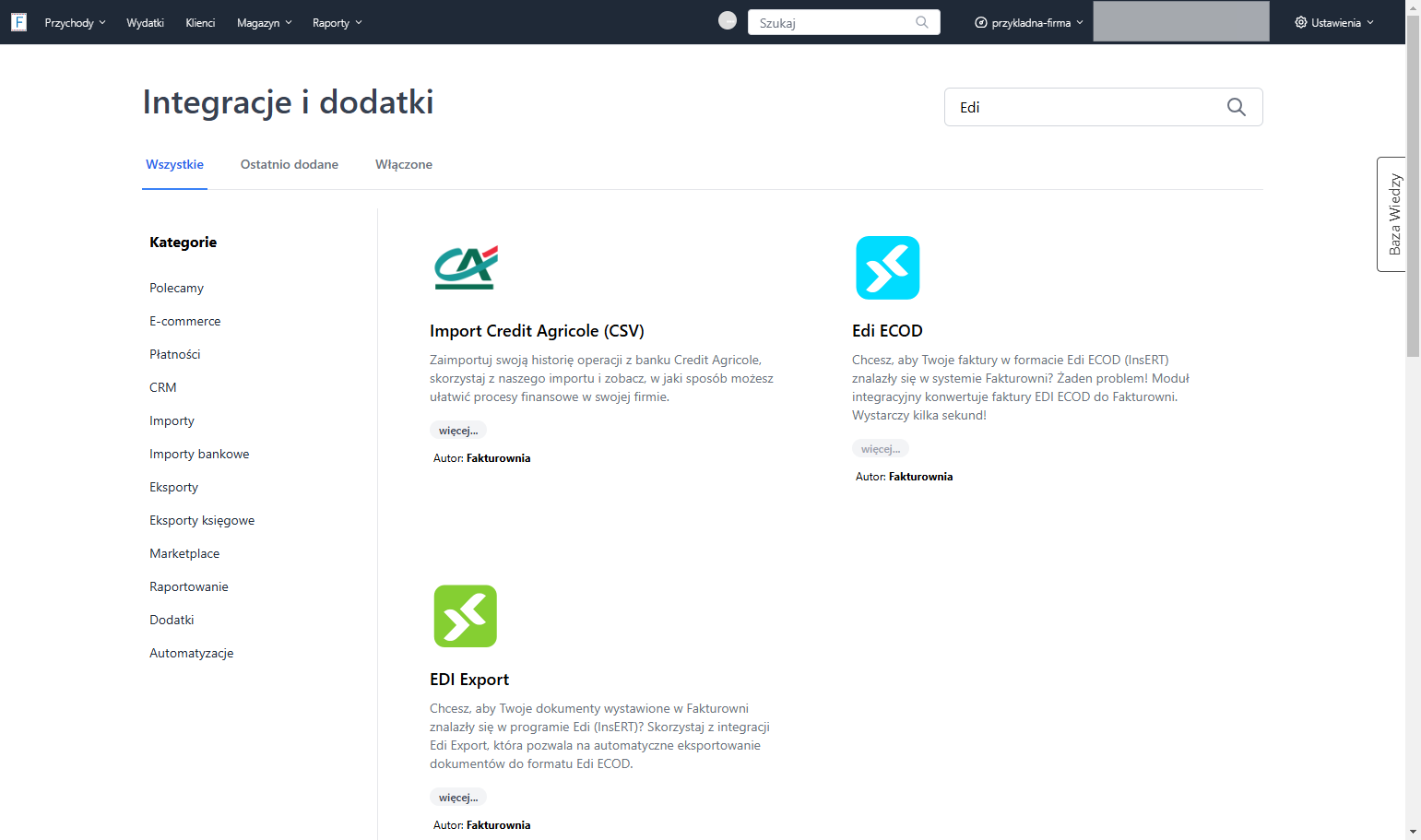Click the magnifier in the top Szukaj bar
The width and height of the screenshot is (1421, 840).
922,22
